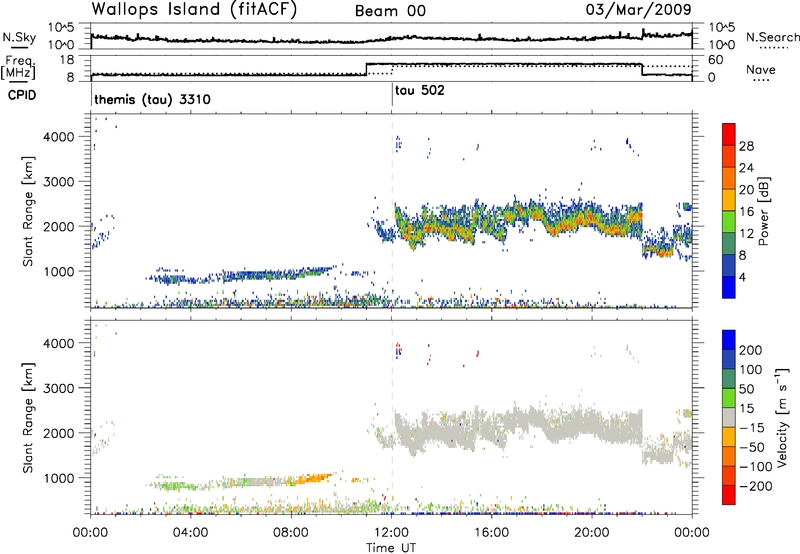This screenshot has height=554, width=800.
Task: Click the '16:00' time axis tick label
Action: pos(491,533)
